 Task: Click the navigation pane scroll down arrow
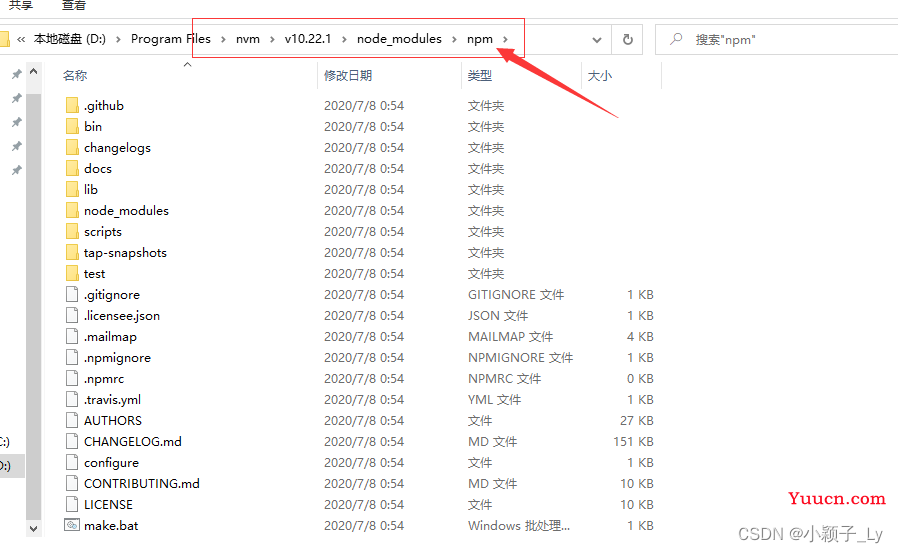[x=33, y=528]
